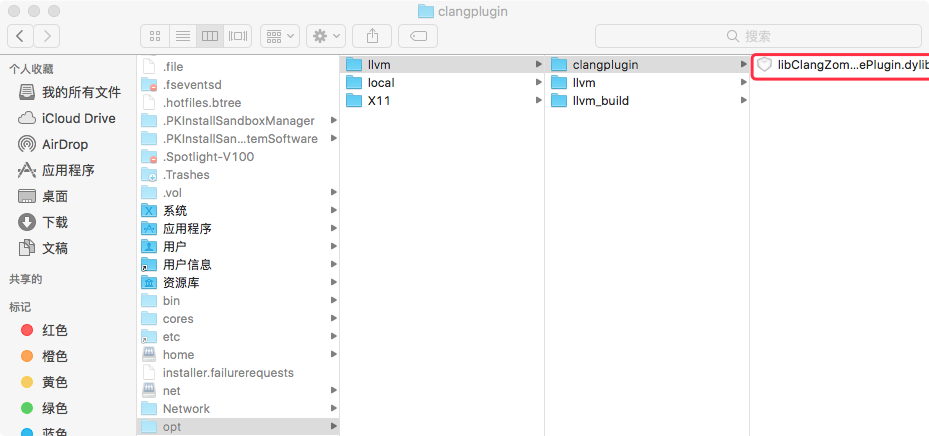The height and width of the screenshot is (436, 929).
Task: Switch to icon view
Action: point(155,36)
